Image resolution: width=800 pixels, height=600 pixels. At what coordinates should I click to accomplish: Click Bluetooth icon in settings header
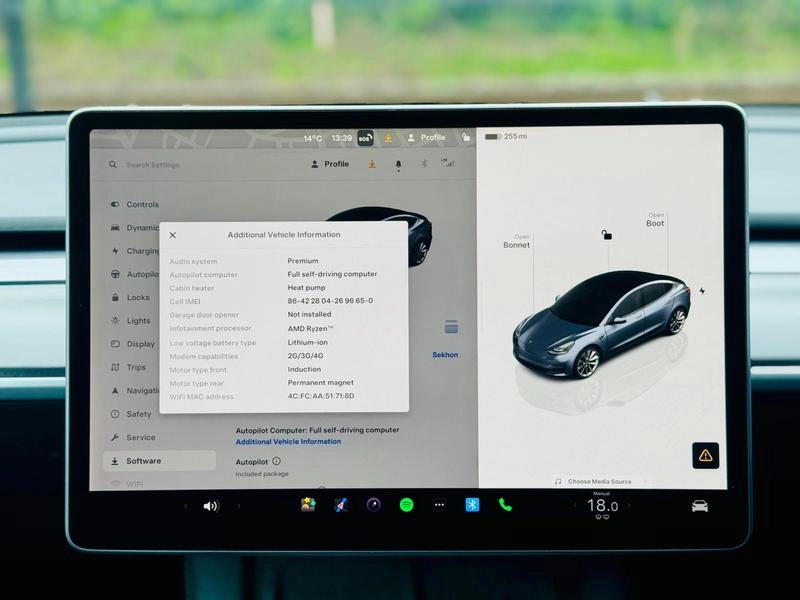(x=424, y=163)
